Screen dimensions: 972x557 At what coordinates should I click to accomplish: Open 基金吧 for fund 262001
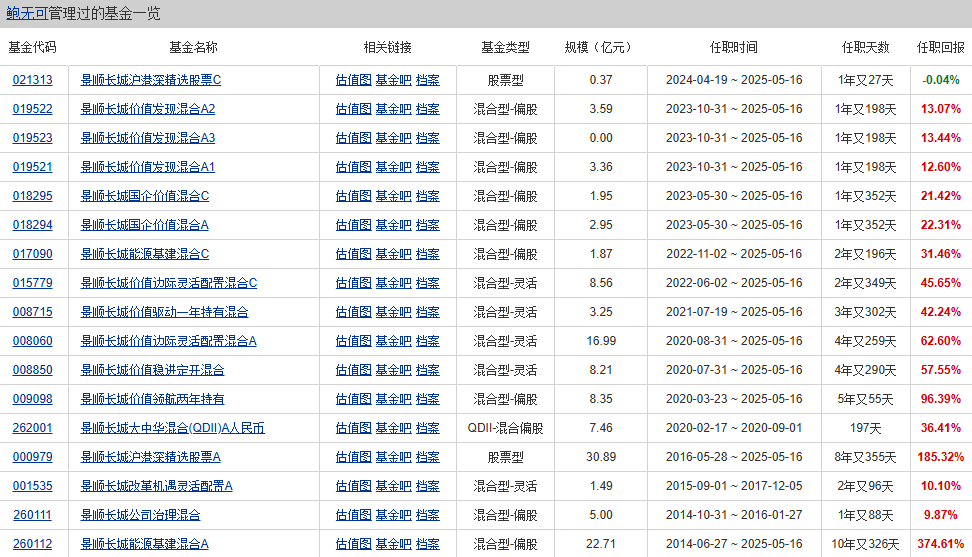(393, 428)
